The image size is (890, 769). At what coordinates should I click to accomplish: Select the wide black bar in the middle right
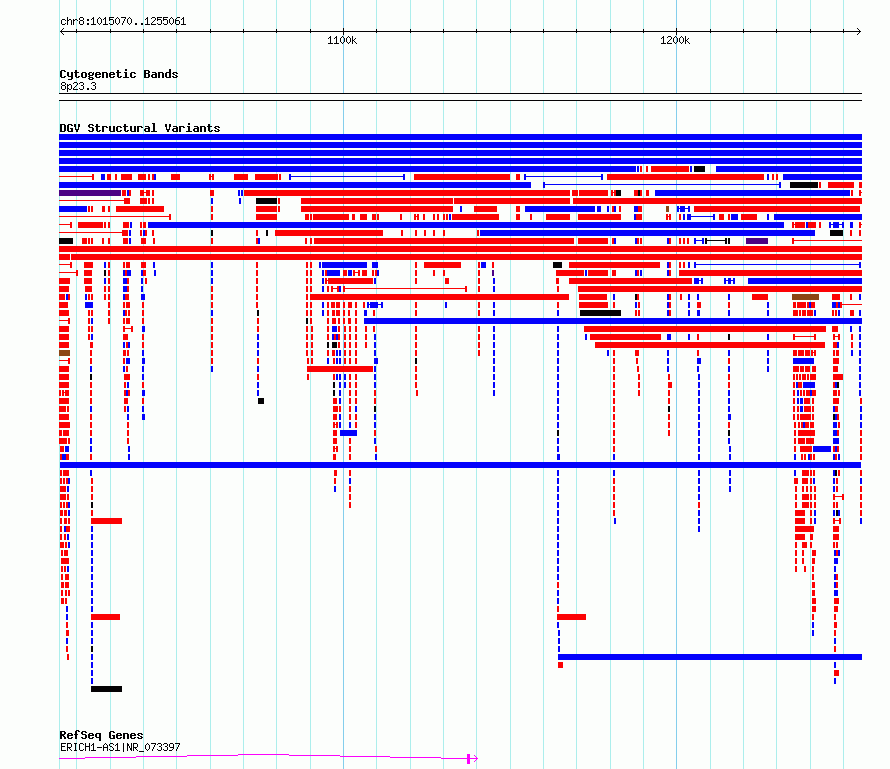600,313
